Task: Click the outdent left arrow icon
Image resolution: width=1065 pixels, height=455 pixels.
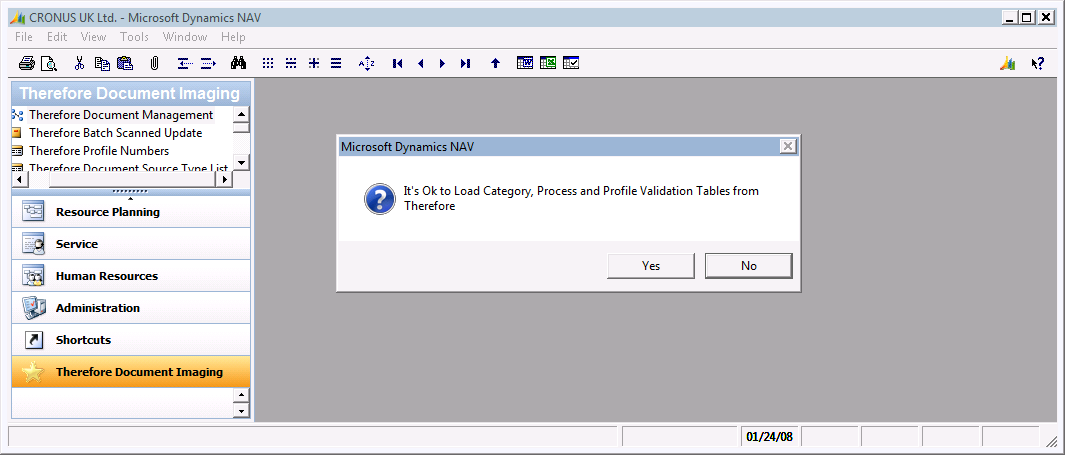Action: 185,64
